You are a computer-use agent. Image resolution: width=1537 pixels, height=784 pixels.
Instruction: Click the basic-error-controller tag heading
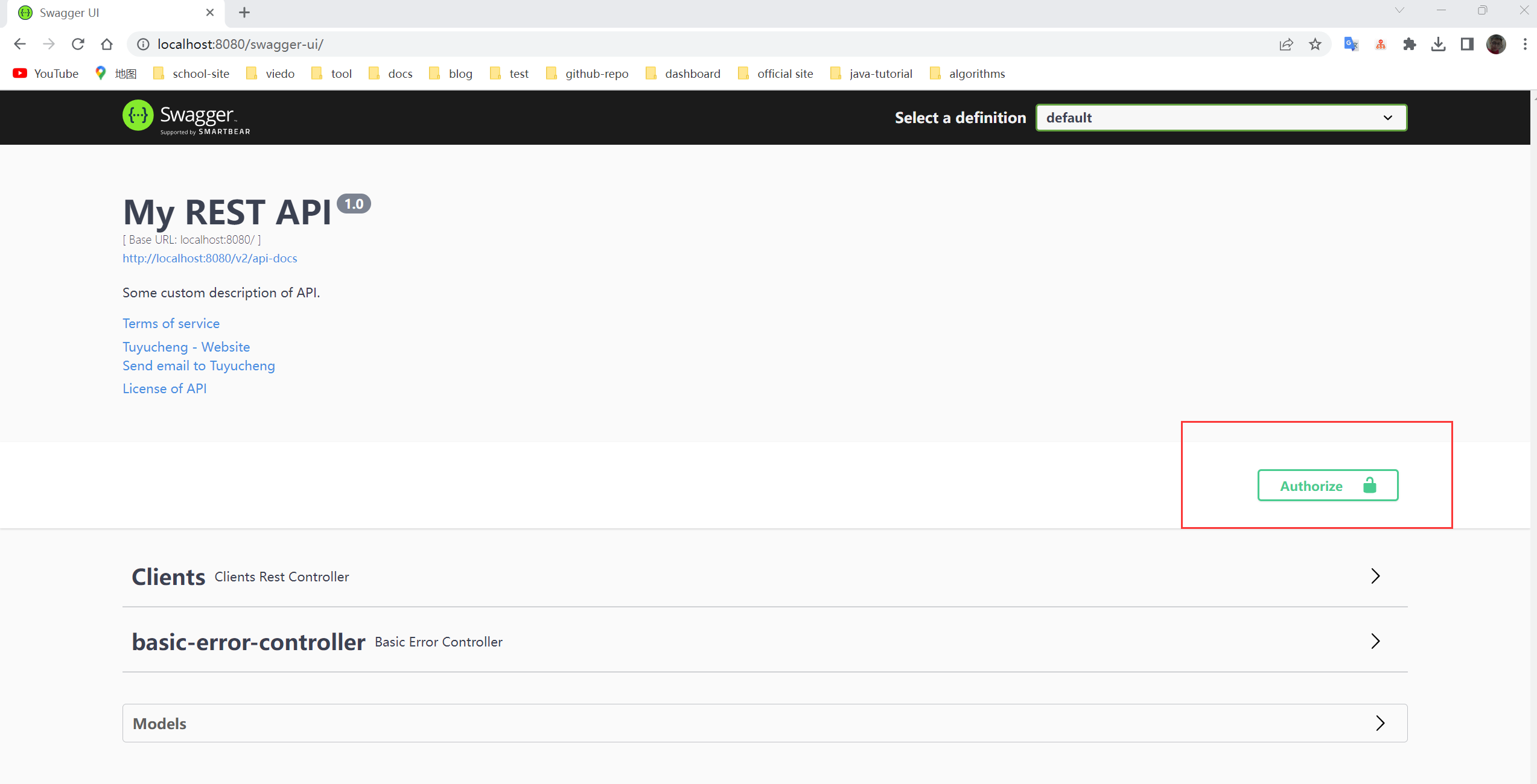point(249,642)
